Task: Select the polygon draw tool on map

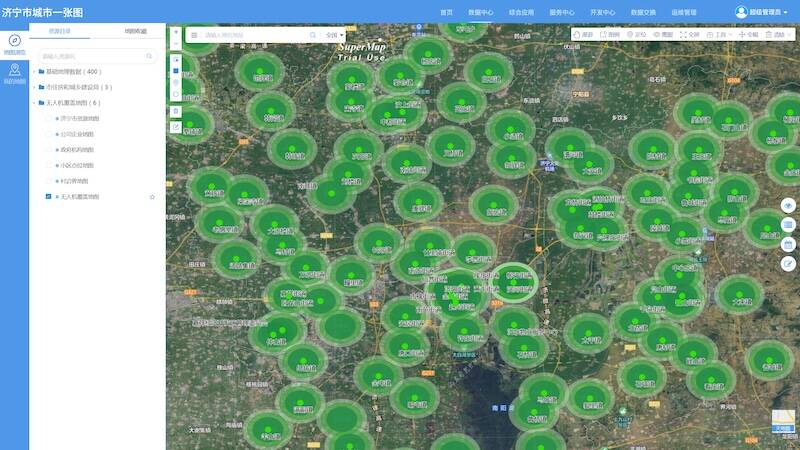Action: [176, 94]
